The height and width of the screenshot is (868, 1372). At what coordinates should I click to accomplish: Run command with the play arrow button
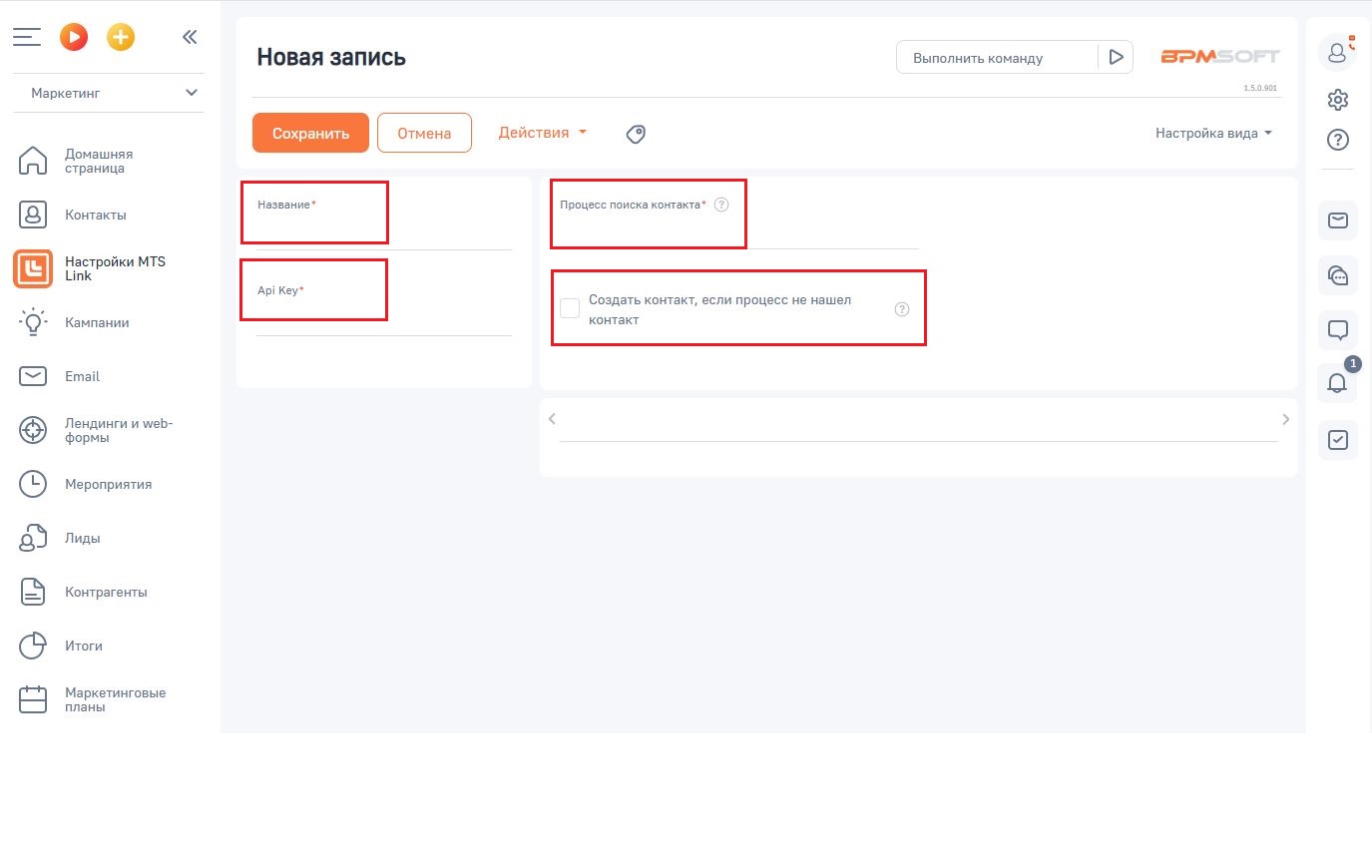[x=1116, y=58]
